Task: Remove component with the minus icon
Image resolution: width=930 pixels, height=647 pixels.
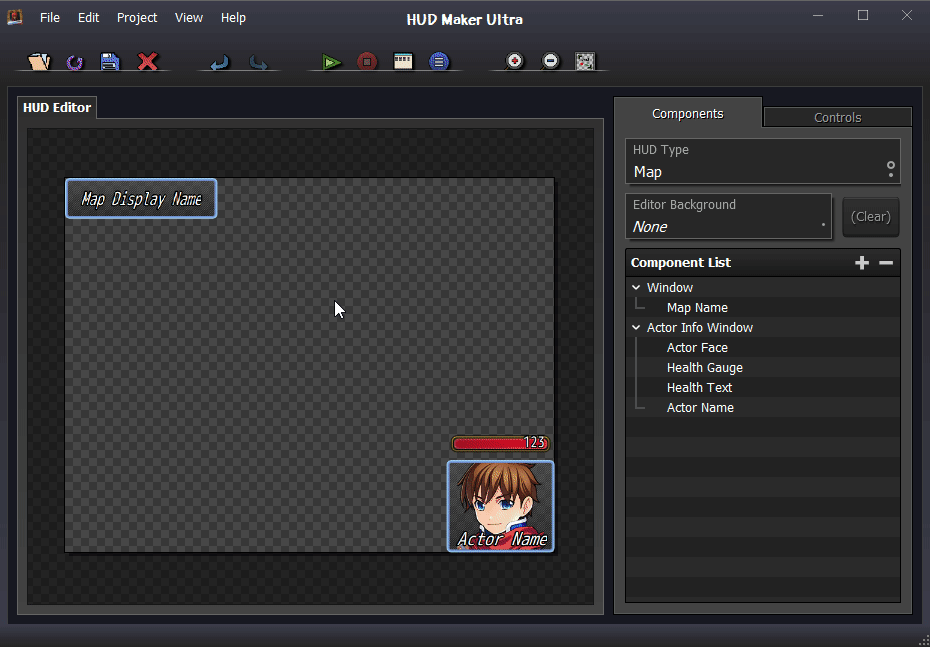Action: (x=886, y=263)
